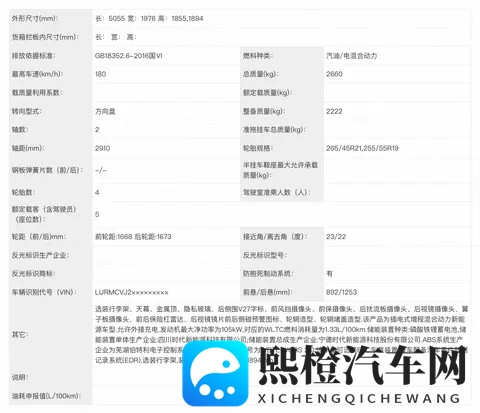Click the 轮胎规格 label

(x=258, y=148)
